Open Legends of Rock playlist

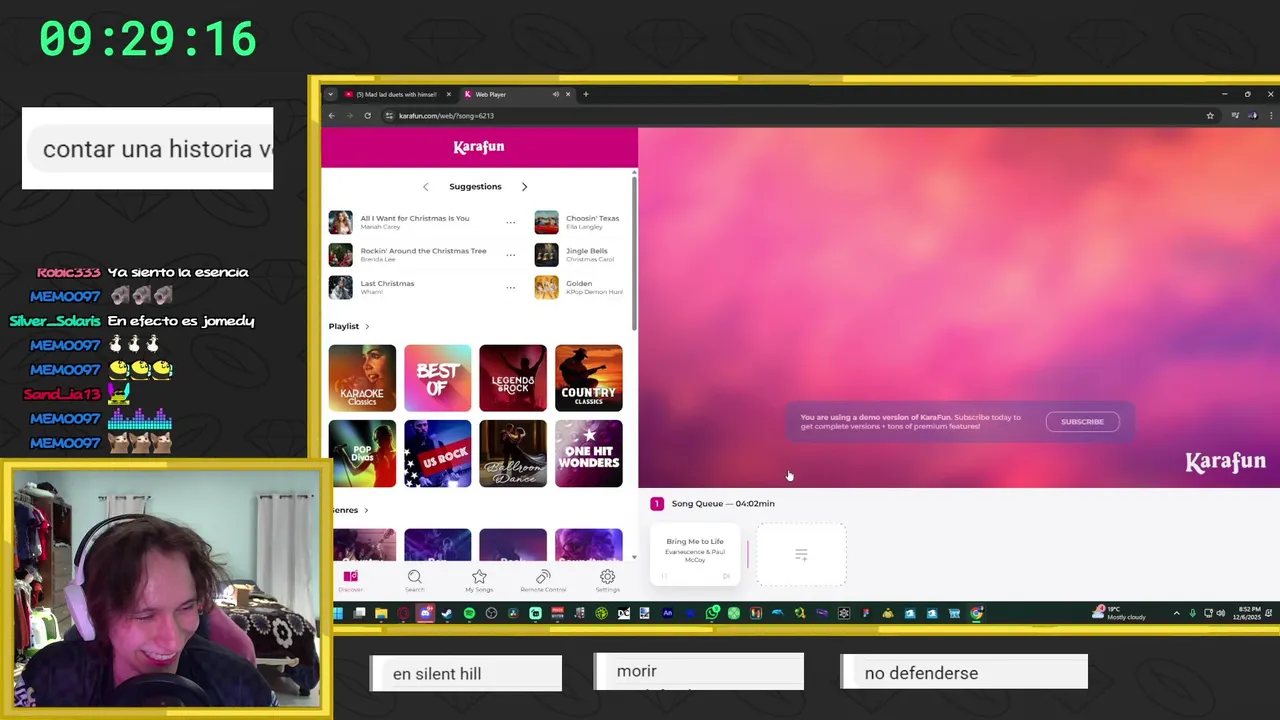[x=513, y=378]
